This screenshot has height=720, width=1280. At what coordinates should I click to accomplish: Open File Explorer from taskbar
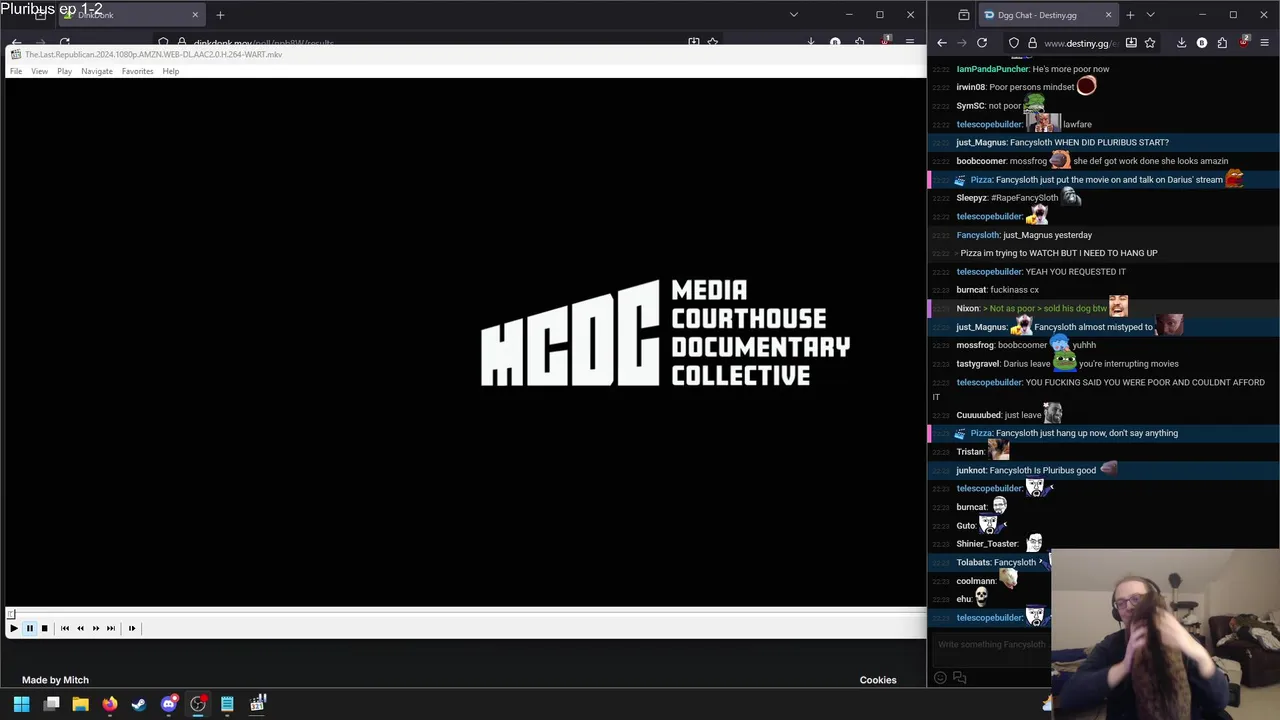pyautogui.click(x=80, y=704)
